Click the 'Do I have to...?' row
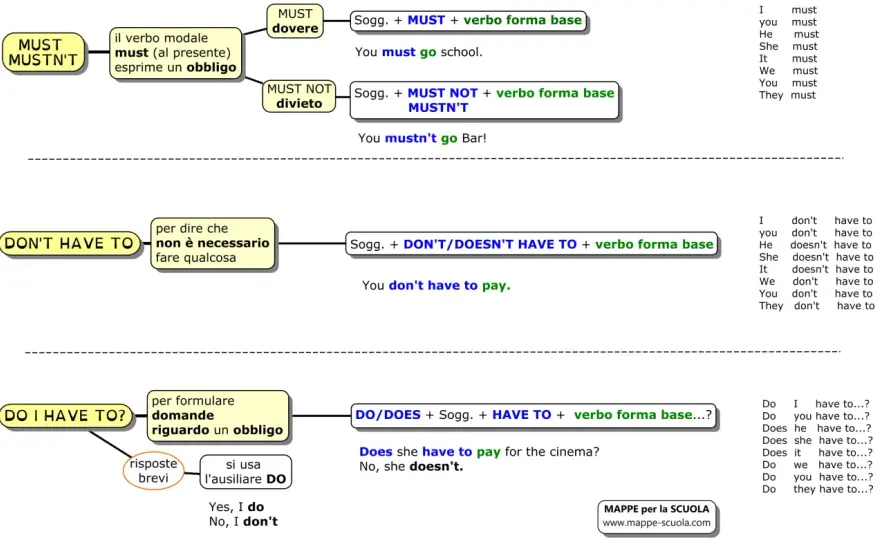The image size is (880, 540). coord(816,404)
